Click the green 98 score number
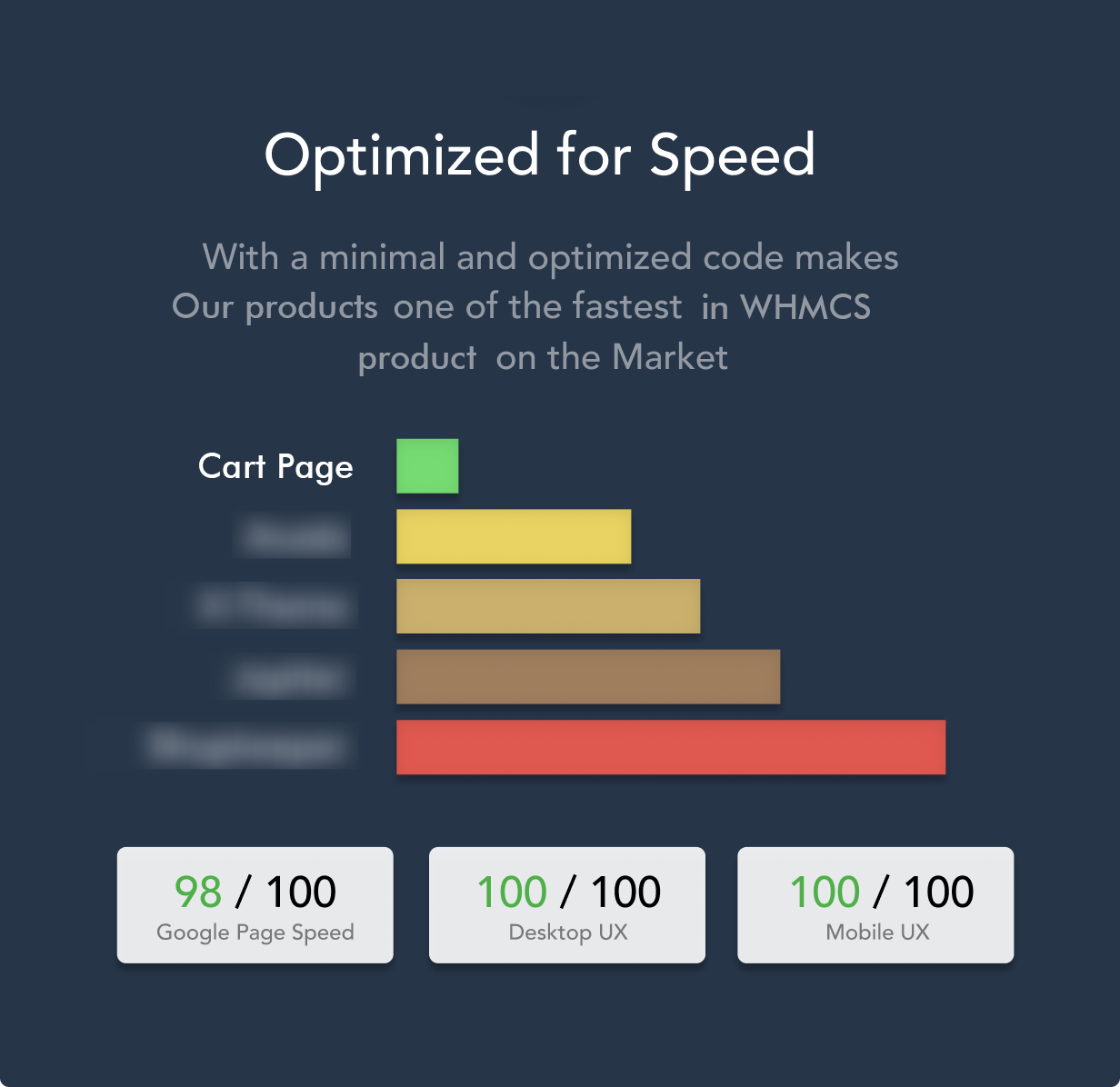The height and width of the screenshot is (1087, 1120). (198, 892)
